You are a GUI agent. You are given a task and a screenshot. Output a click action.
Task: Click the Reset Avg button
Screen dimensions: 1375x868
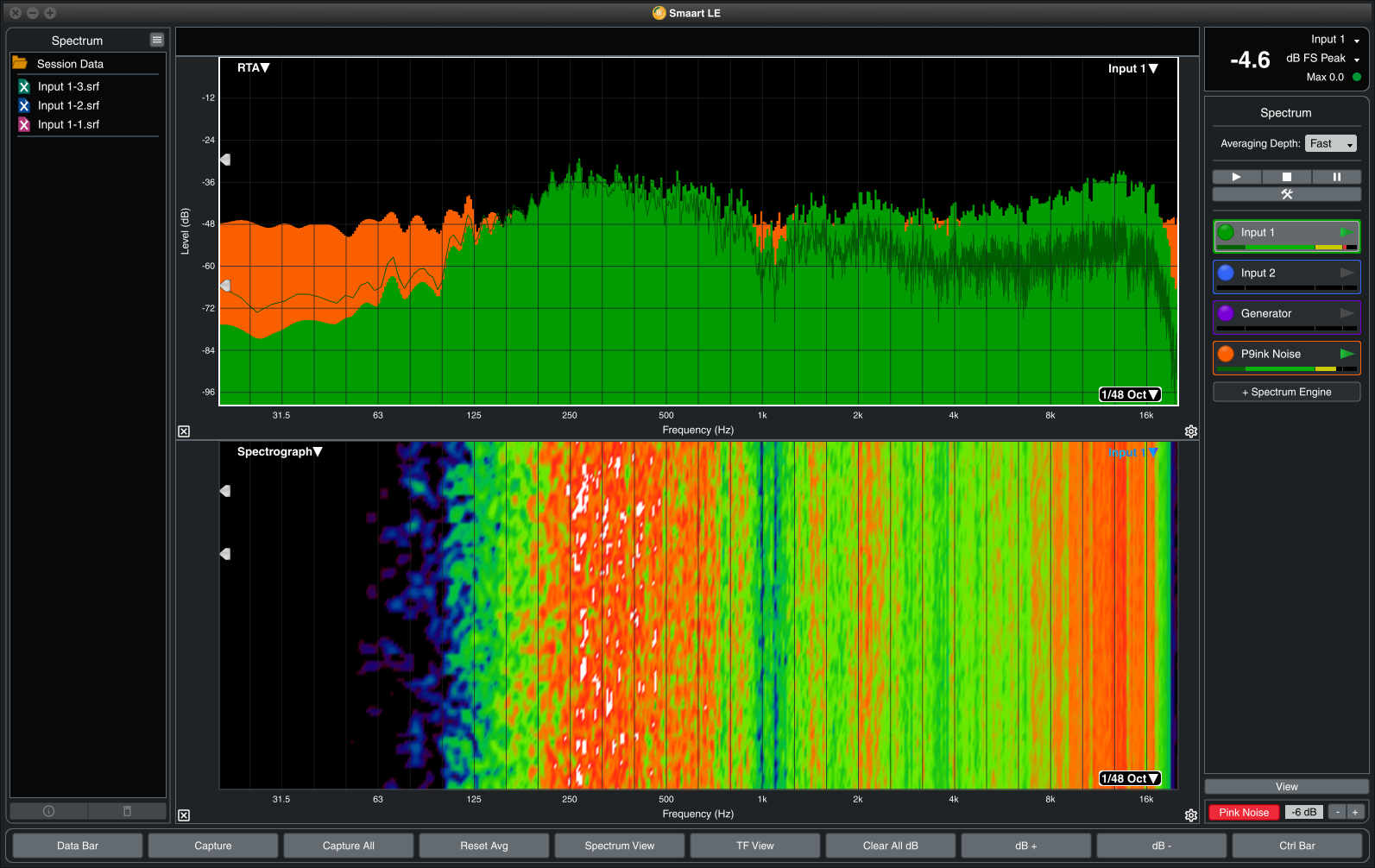pos(484,846)
